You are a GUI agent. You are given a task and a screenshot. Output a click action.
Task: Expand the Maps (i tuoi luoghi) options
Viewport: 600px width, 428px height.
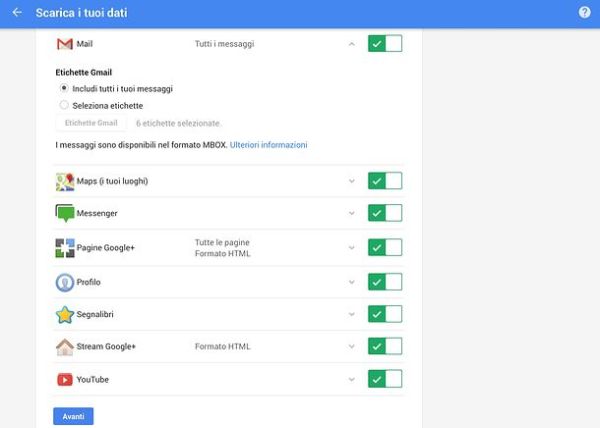(351, 181)
